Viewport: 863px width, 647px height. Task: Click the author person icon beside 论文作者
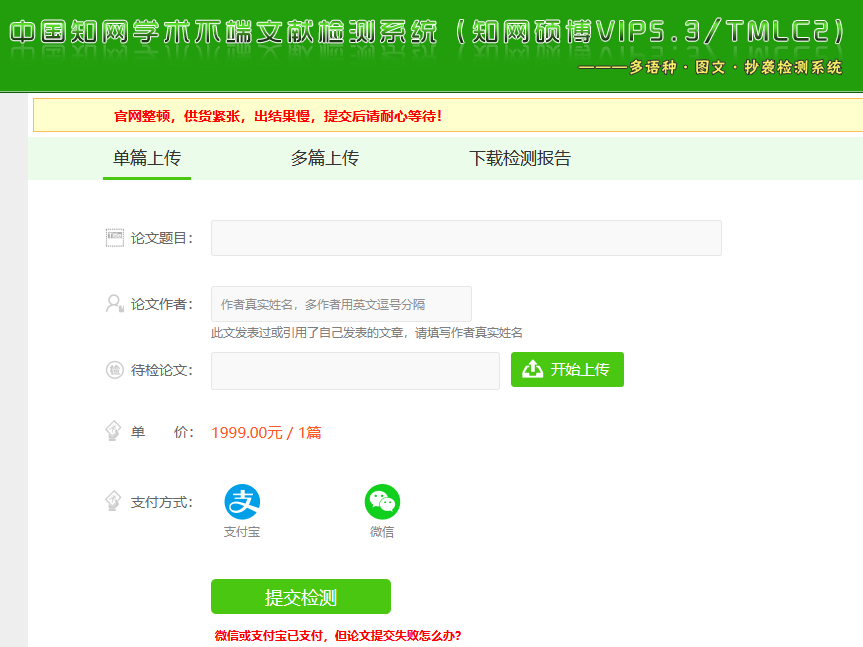coord(114,304)
